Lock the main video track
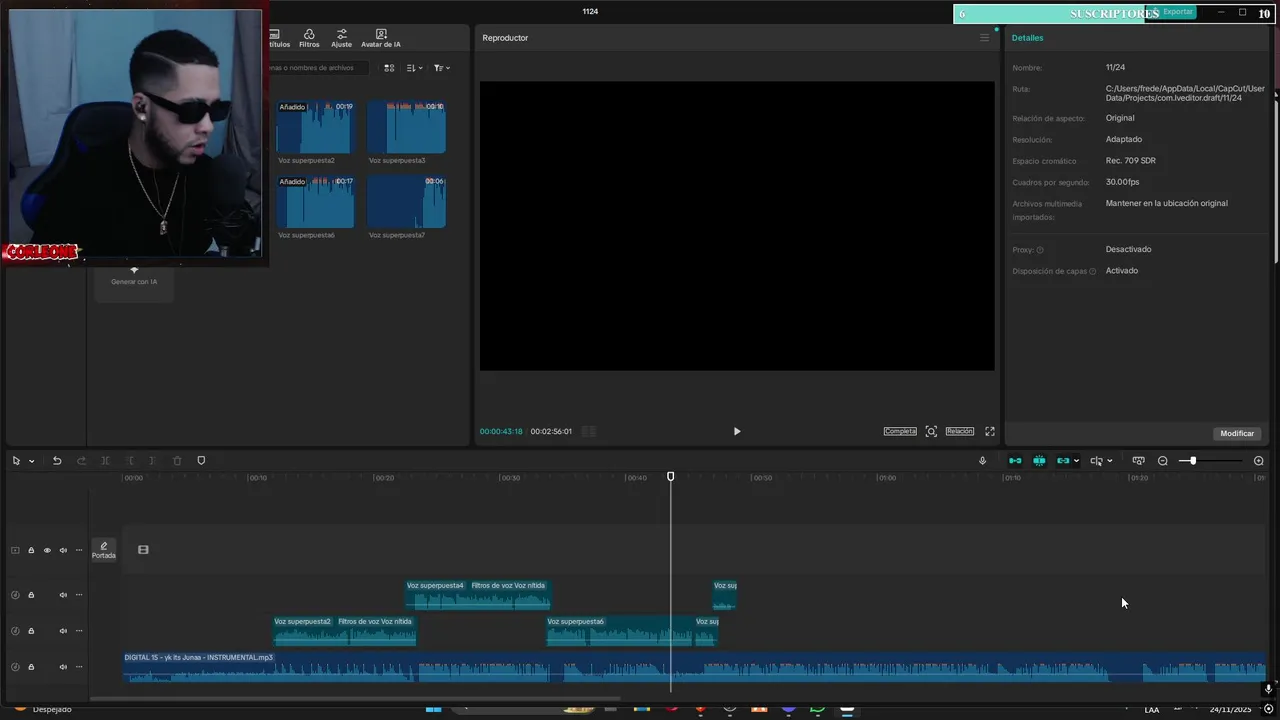The image size is (1280, 720). click(x=31, y=550)
